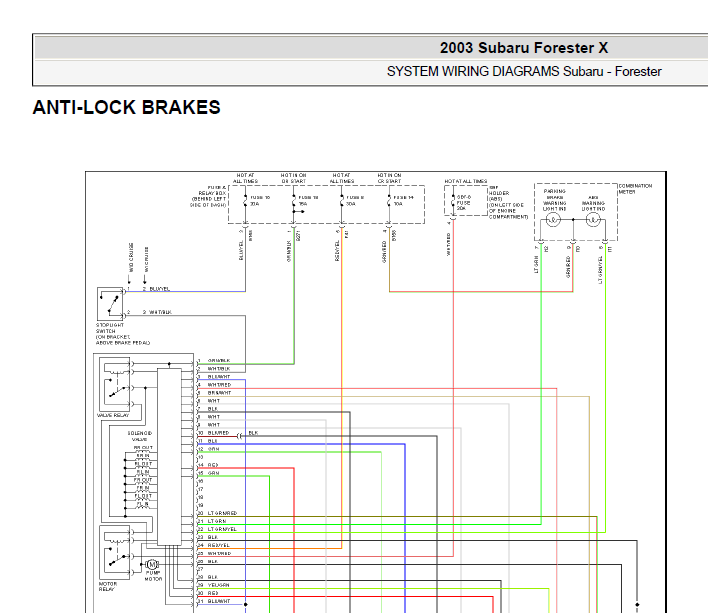Click the motor relay symbol

coord(115,552)
